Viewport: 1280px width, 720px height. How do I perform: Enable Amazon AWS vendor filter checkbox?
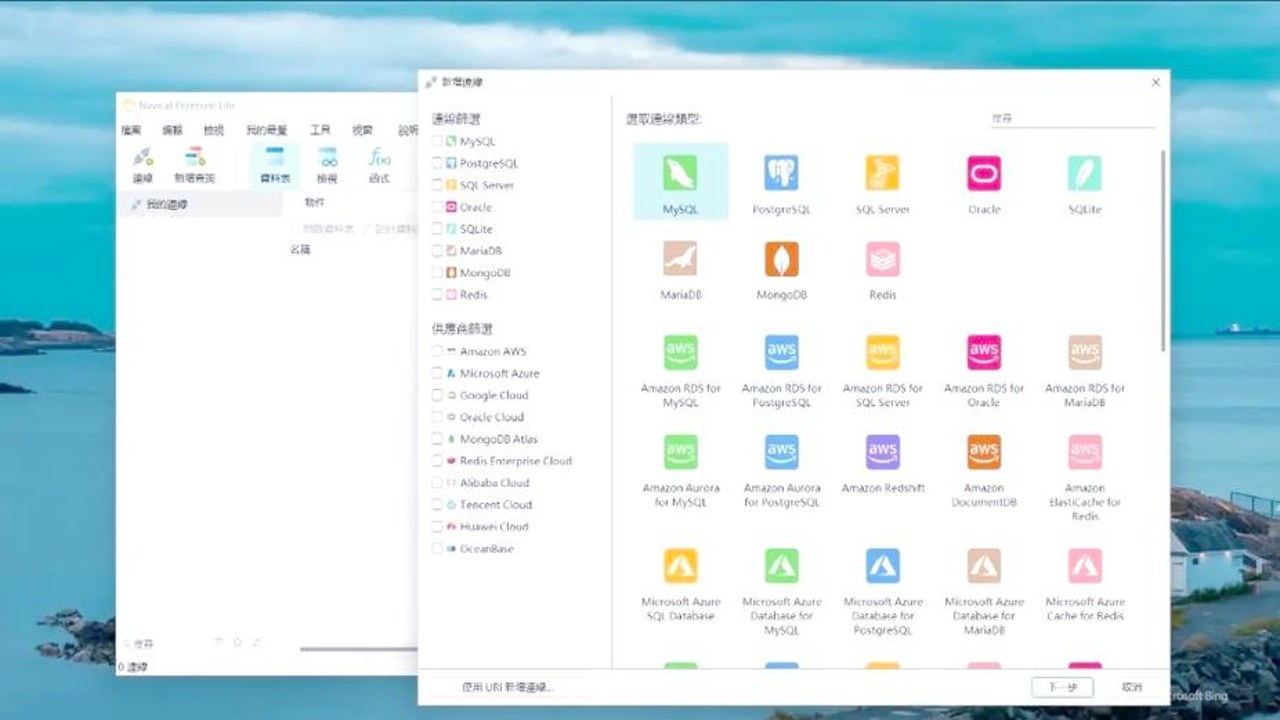tap(437, 352)
